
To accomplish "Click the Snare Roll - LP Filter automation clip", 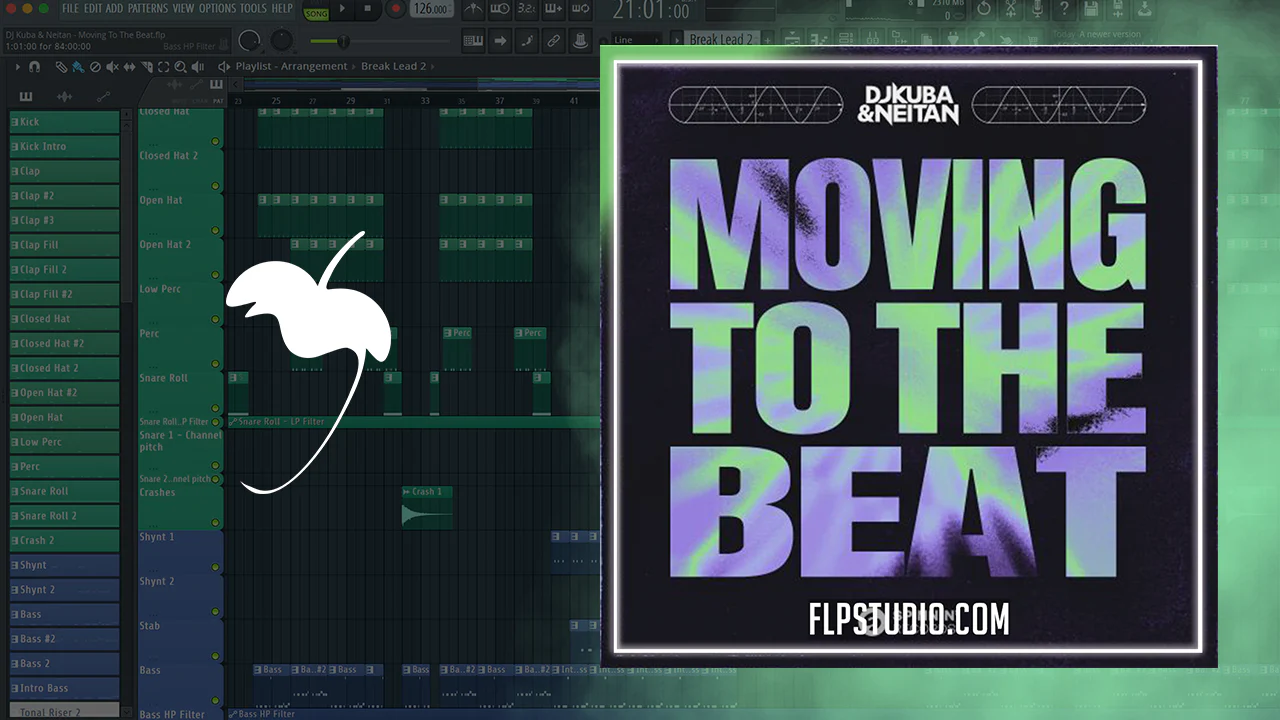I will (414, 422).
